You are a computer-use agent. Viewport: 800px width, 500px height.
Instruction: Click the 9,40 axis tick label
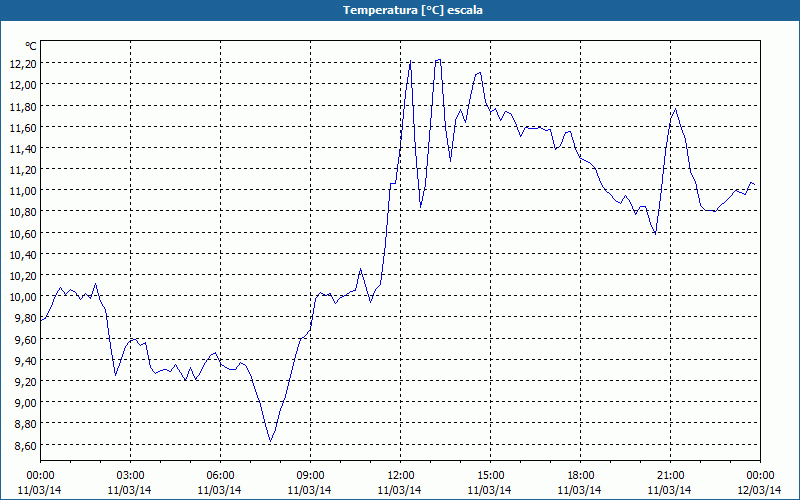point(25,361)
